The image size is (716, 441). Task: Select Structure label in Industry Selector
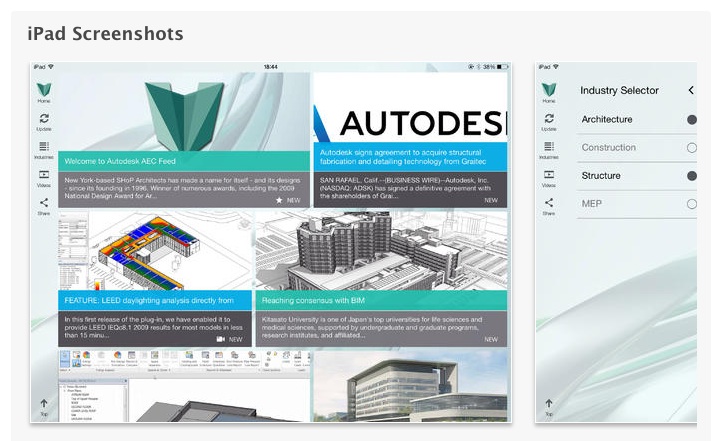pos(601,176)
